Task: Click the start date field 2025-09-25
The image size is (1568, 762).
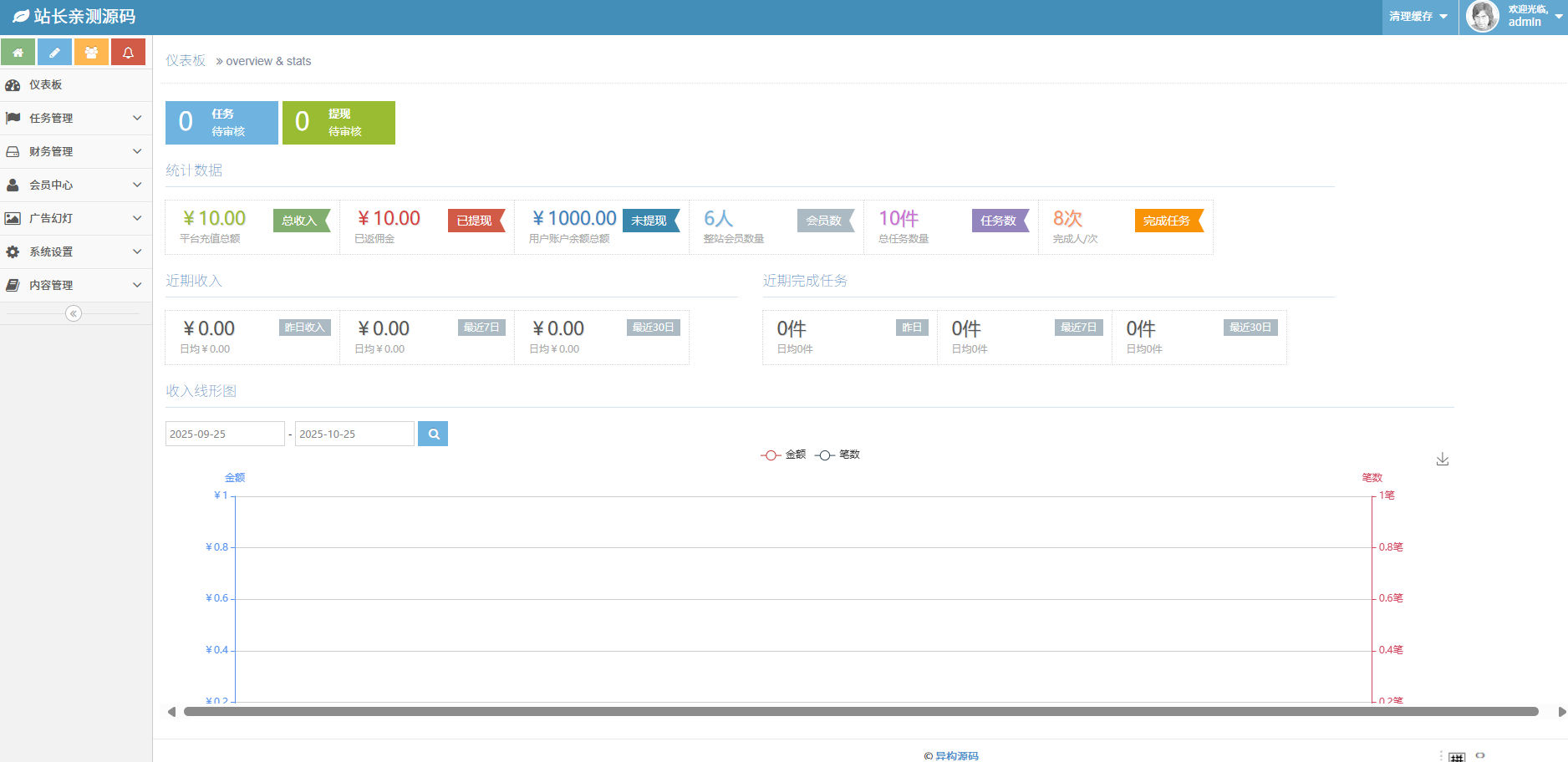Action: pyautogui.click(x=224, y=434)
